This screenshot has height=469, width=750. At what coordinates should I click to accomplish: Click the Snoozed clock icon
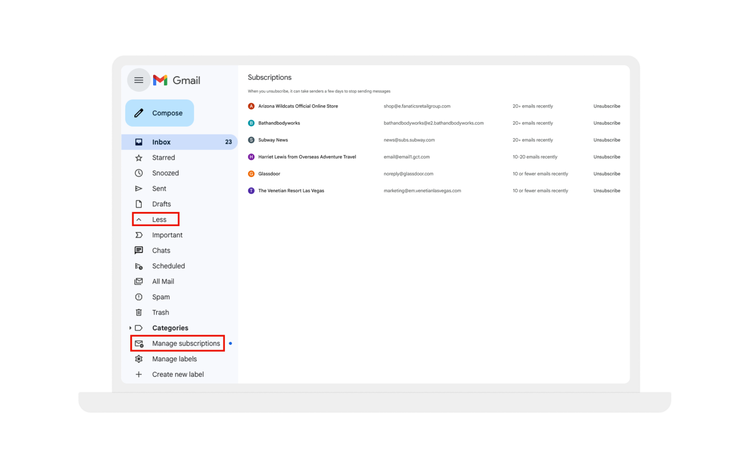139,173
